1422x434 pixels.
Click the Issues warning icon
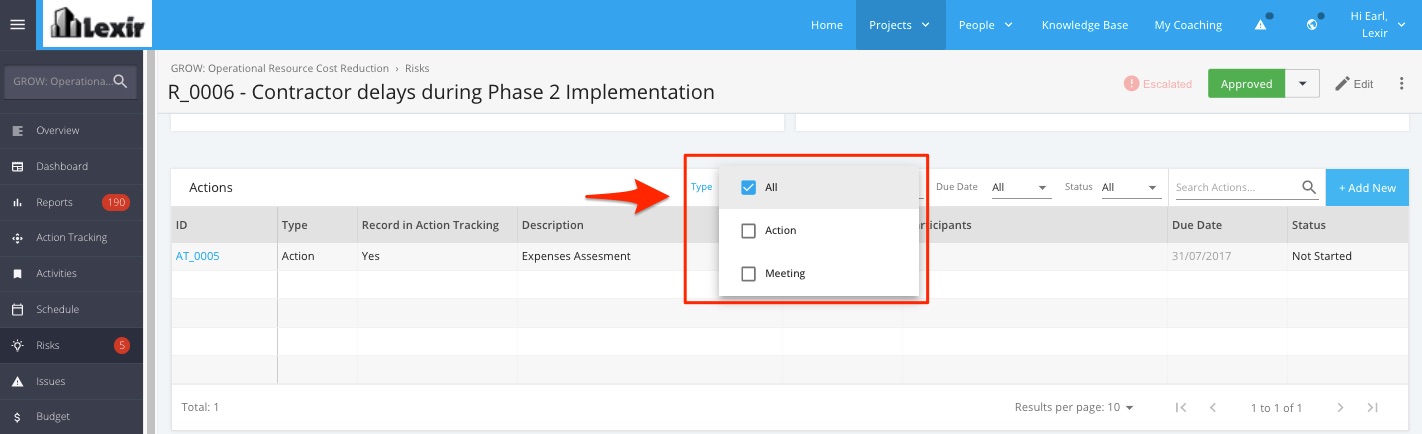point(17,381)
